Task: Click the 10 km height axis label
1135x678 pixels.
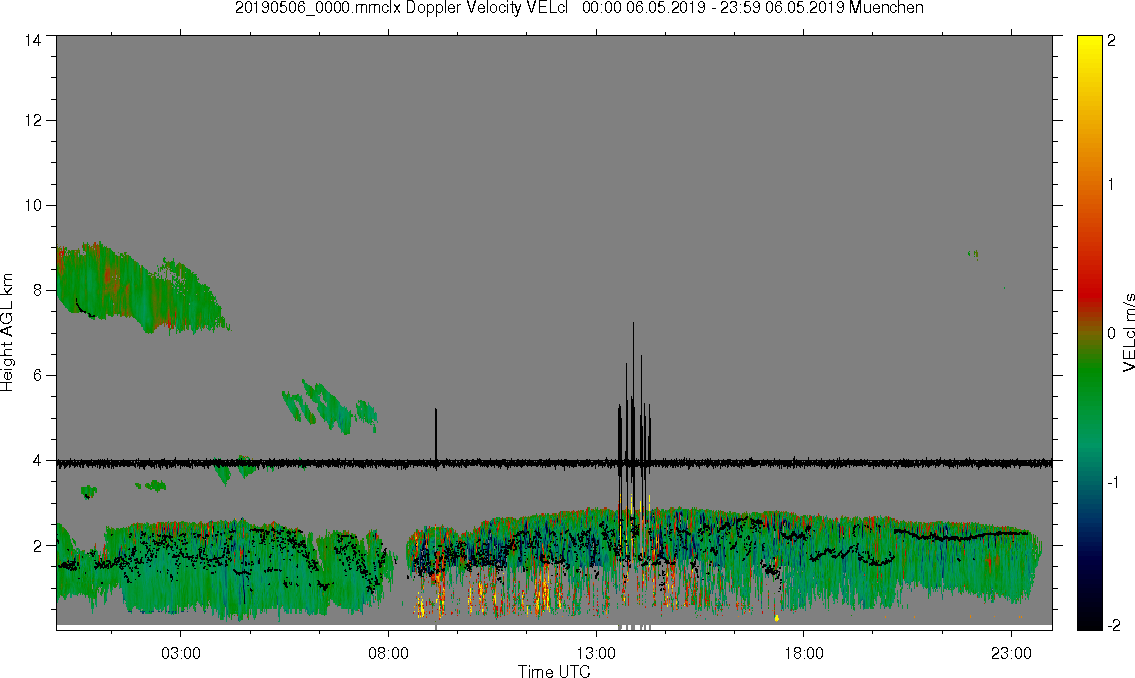Action: (33, 205)
